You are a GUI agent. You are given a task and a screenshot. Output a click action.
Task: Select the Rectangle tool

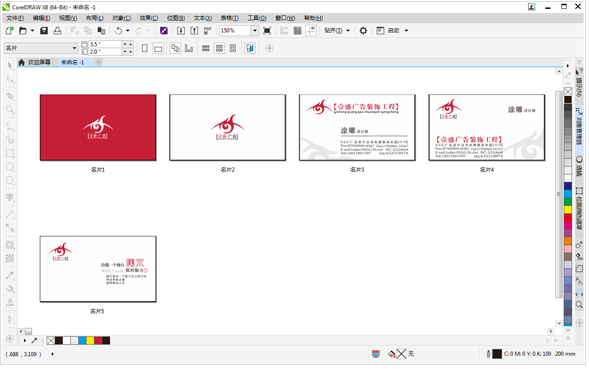[x=10, y=154]
